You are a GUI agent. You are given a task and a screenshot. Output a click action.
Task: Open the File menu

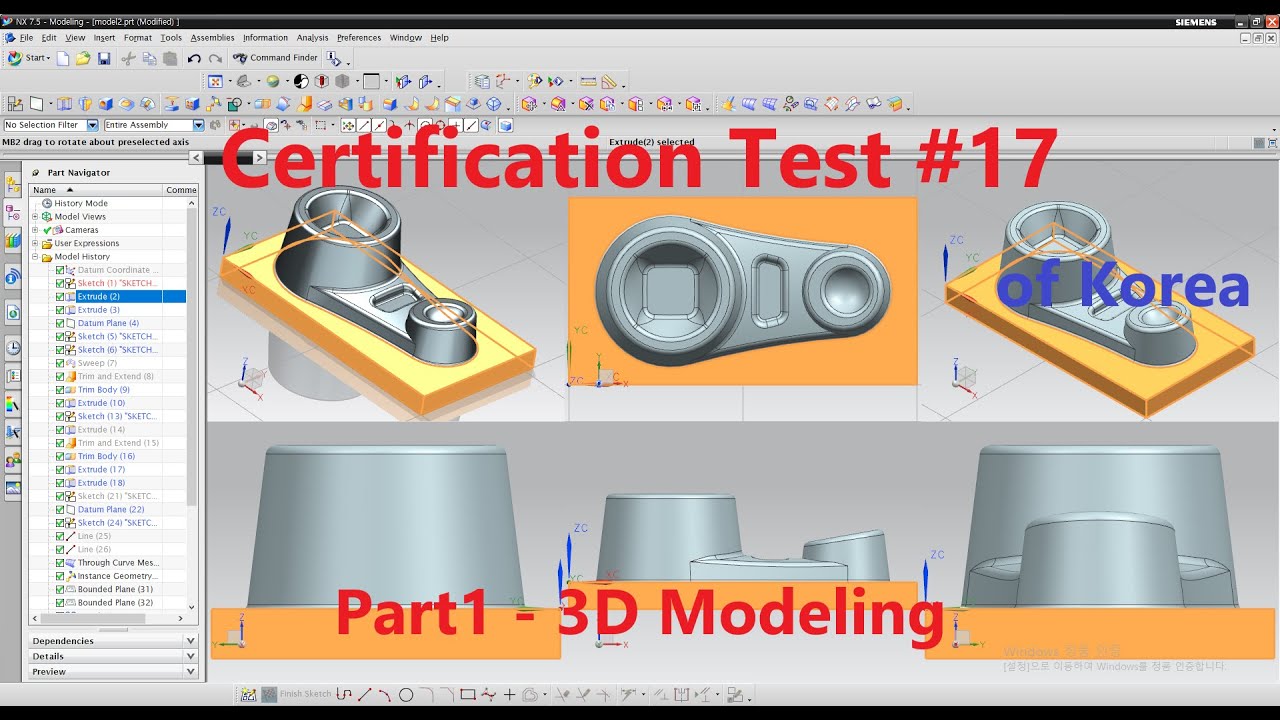(x=26, y=38)
